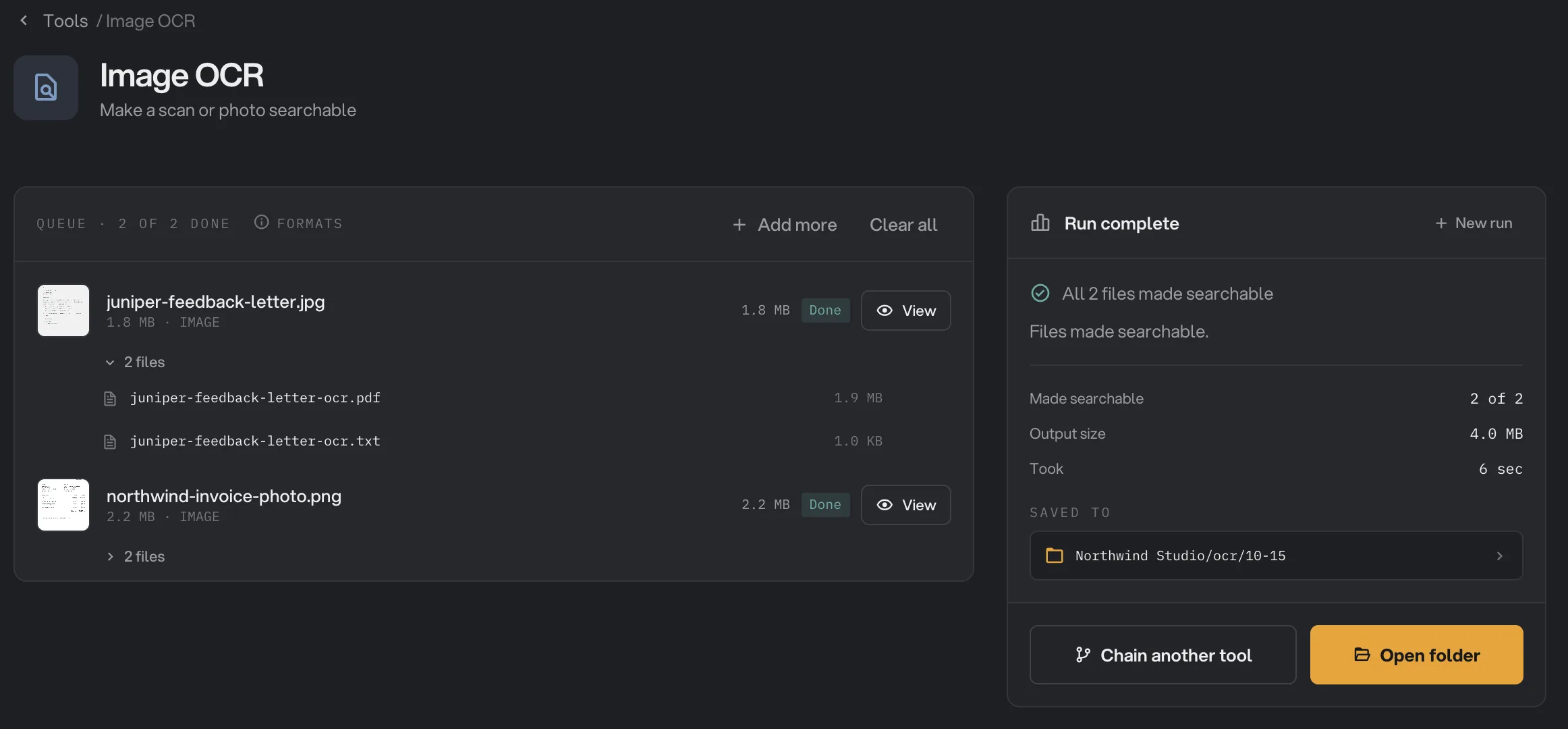Click the QUEUE 2 OF 2 DONE label
The image size is (1568, 729).
[x=133, y=223]
